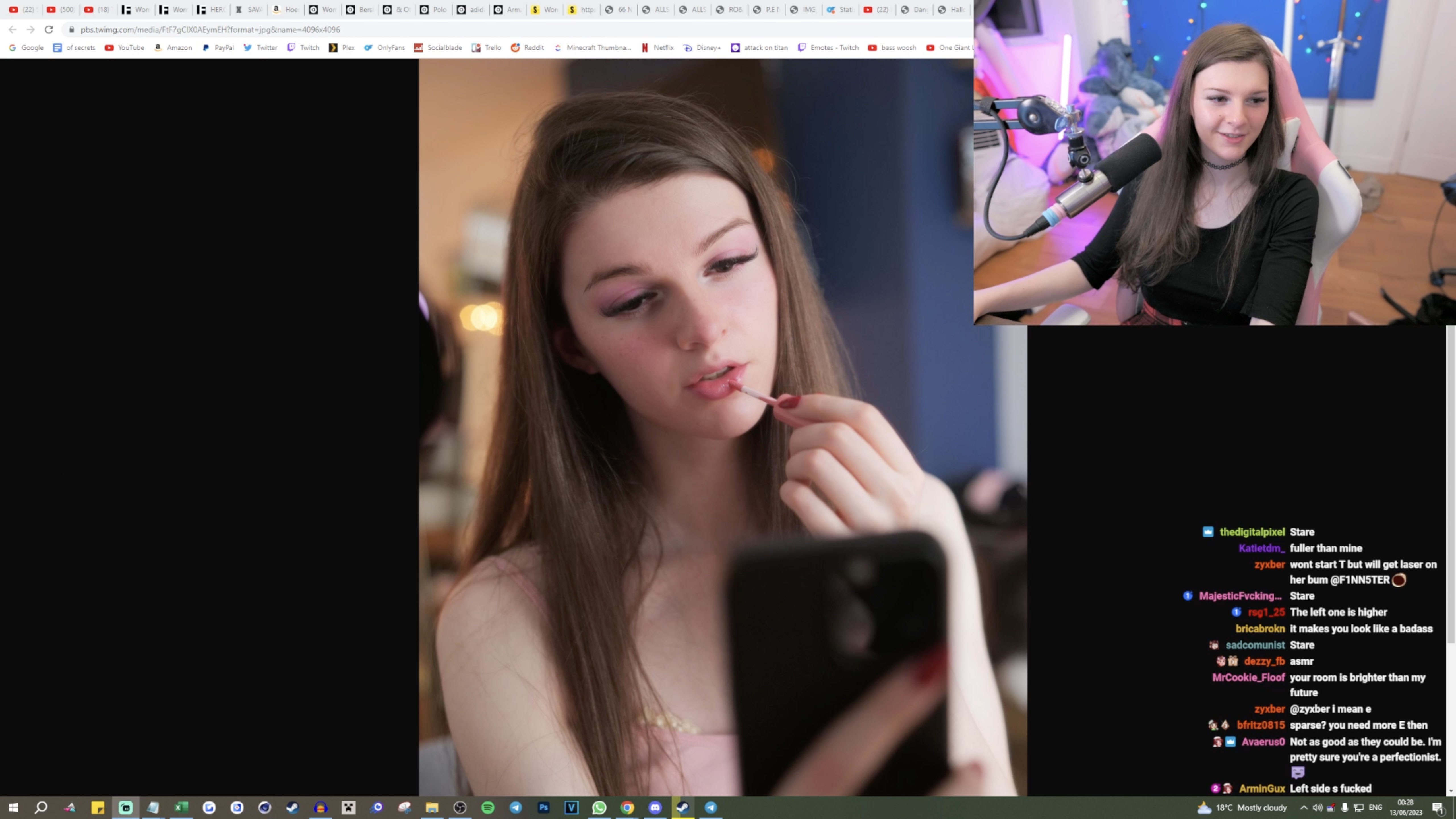Switch to the 'HER' tab
Screen dimensions: 1456x819
click(x=210, y=9)
